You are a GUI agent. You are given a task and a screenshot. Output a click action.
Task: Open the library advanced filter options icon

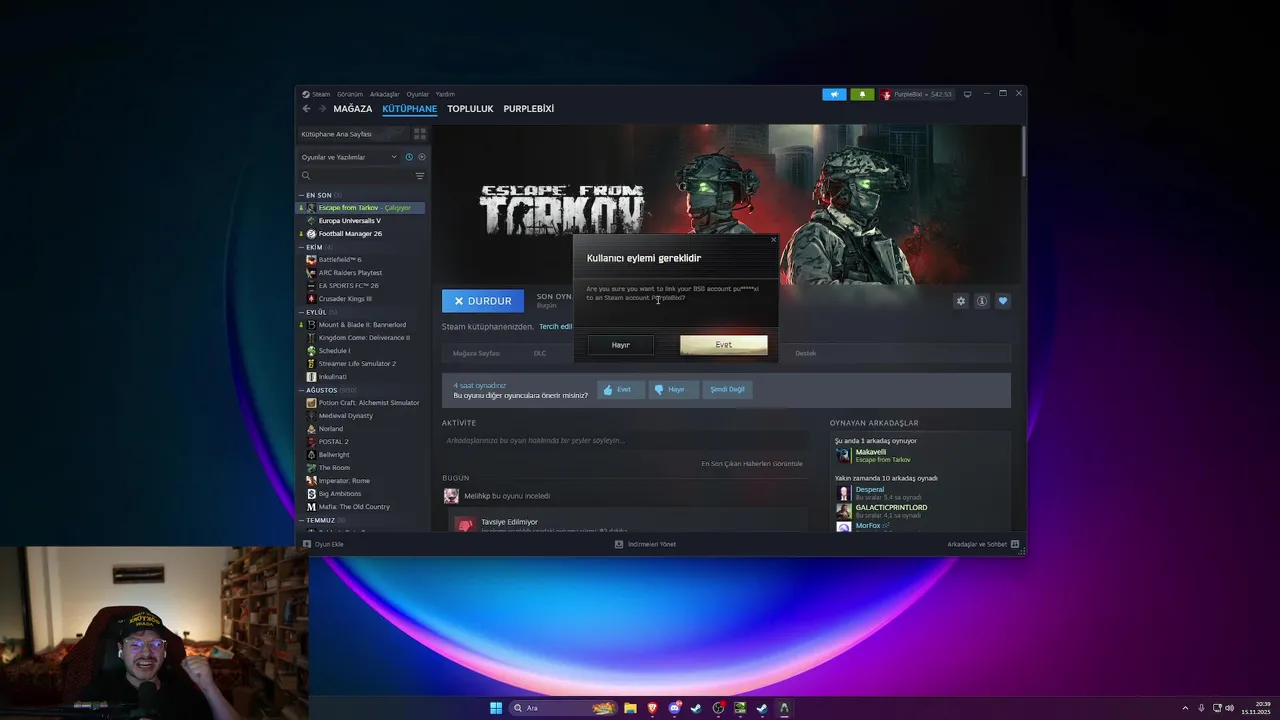tap(420, 176)
